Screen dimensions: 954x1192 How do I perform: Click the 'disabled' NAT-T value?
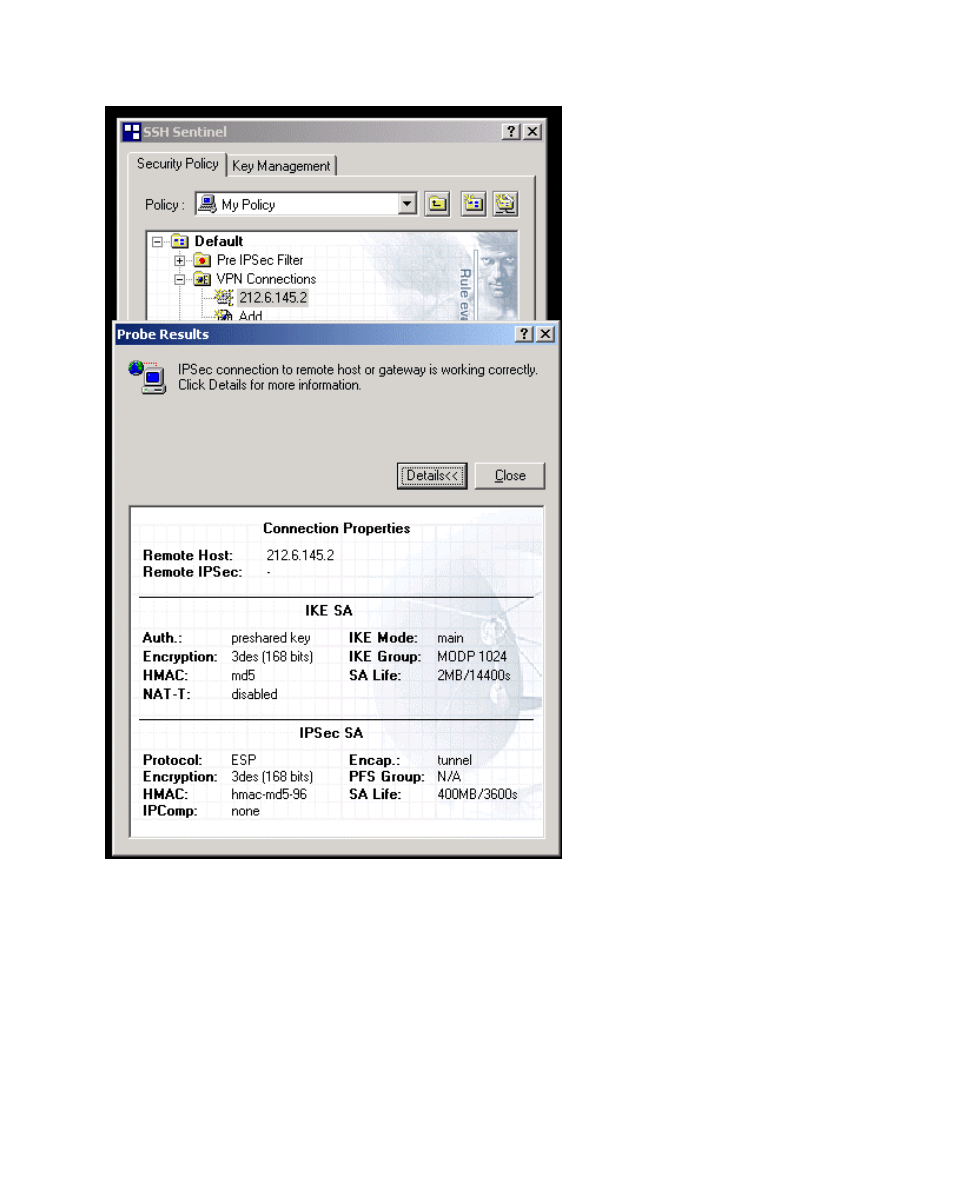pyautogui.click(x=255, y=694)
